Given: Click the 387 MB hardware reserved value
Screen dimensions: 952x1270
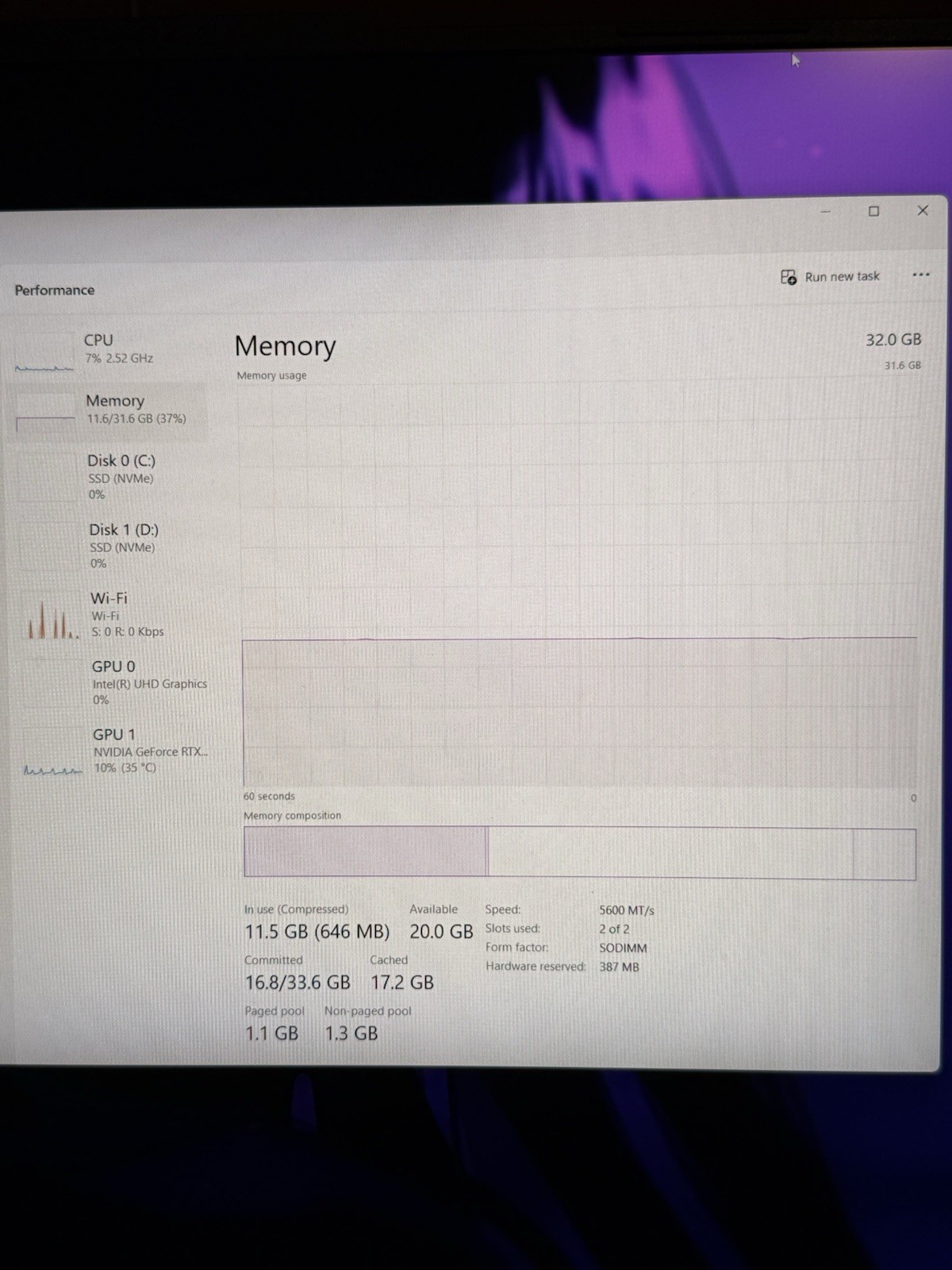Looking at the screenshot, I should point(620,968).
